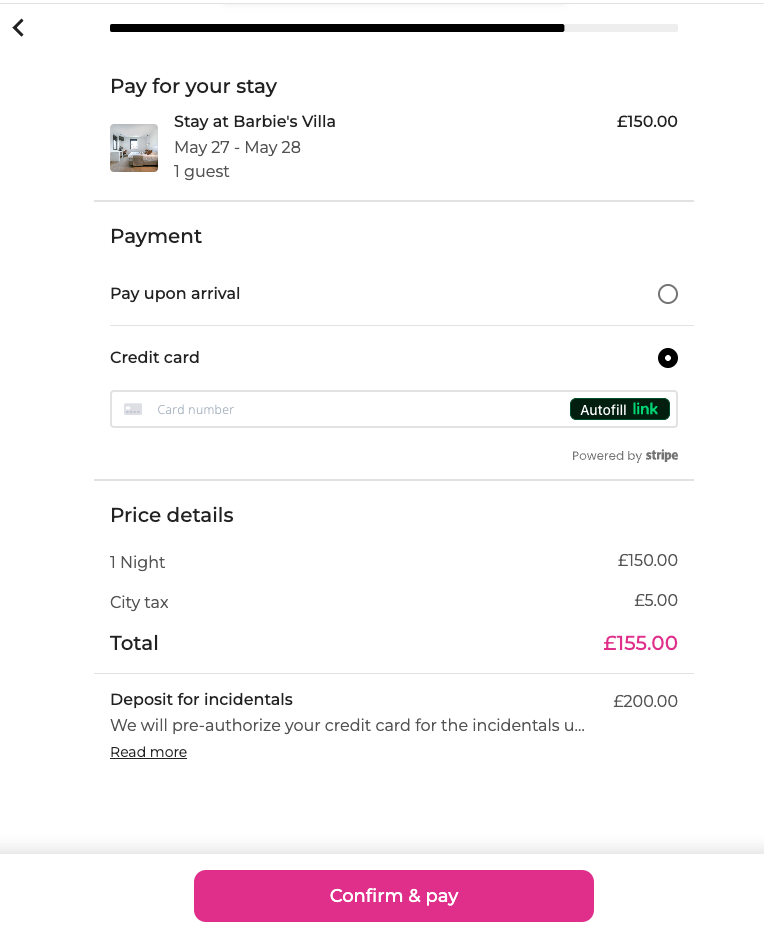Select the Pay upon arrival radio button
This screenshot has height=936, width=764.
tap(668, 294)
